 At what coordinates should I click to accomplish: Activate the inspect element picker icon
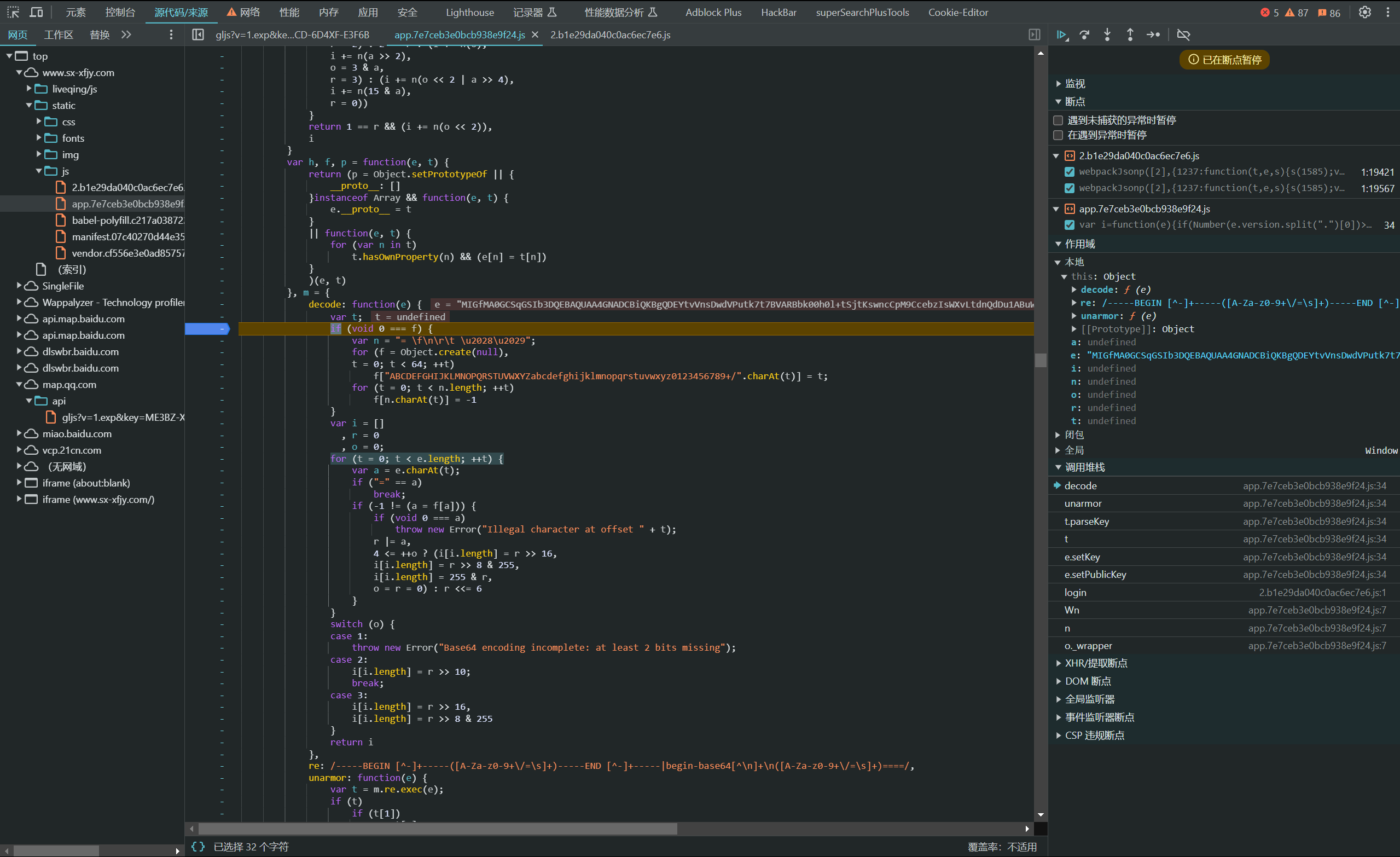click(13, 12)
